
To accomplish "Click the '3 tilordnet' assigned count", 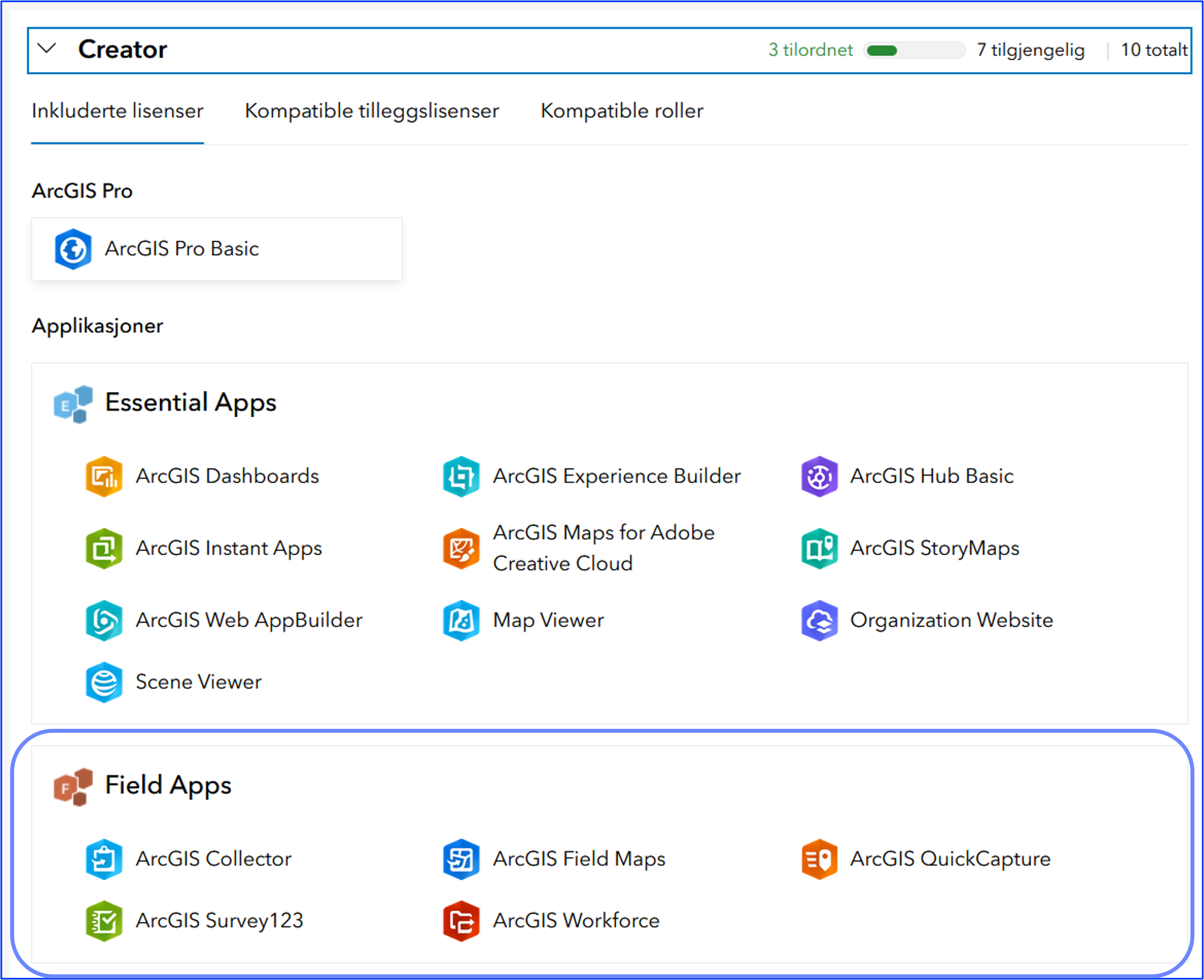I will pos(810,50).
